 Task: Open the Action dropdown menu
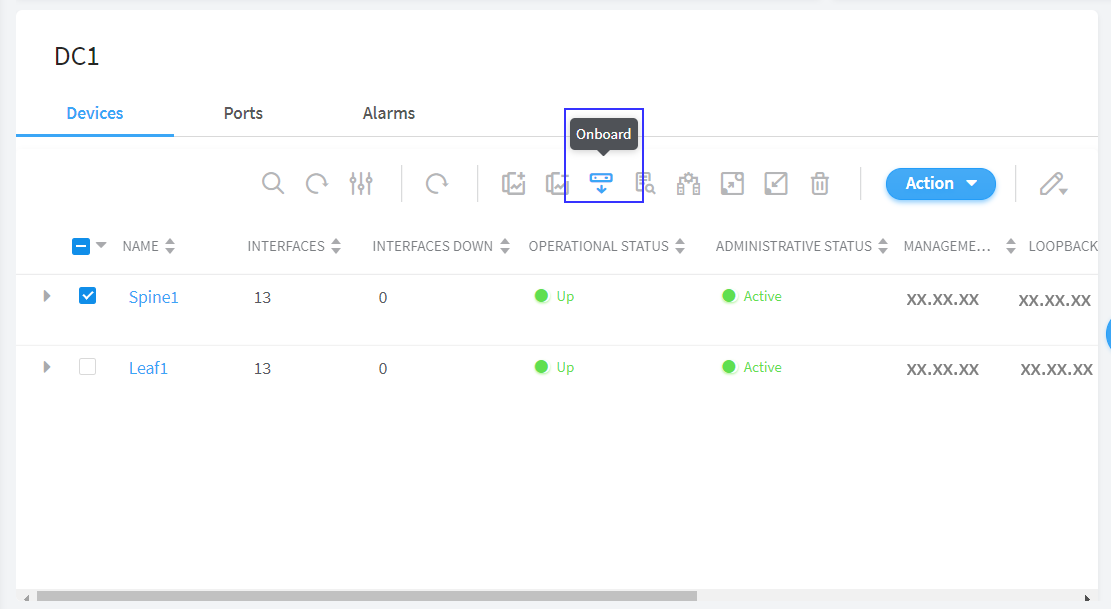940,183
